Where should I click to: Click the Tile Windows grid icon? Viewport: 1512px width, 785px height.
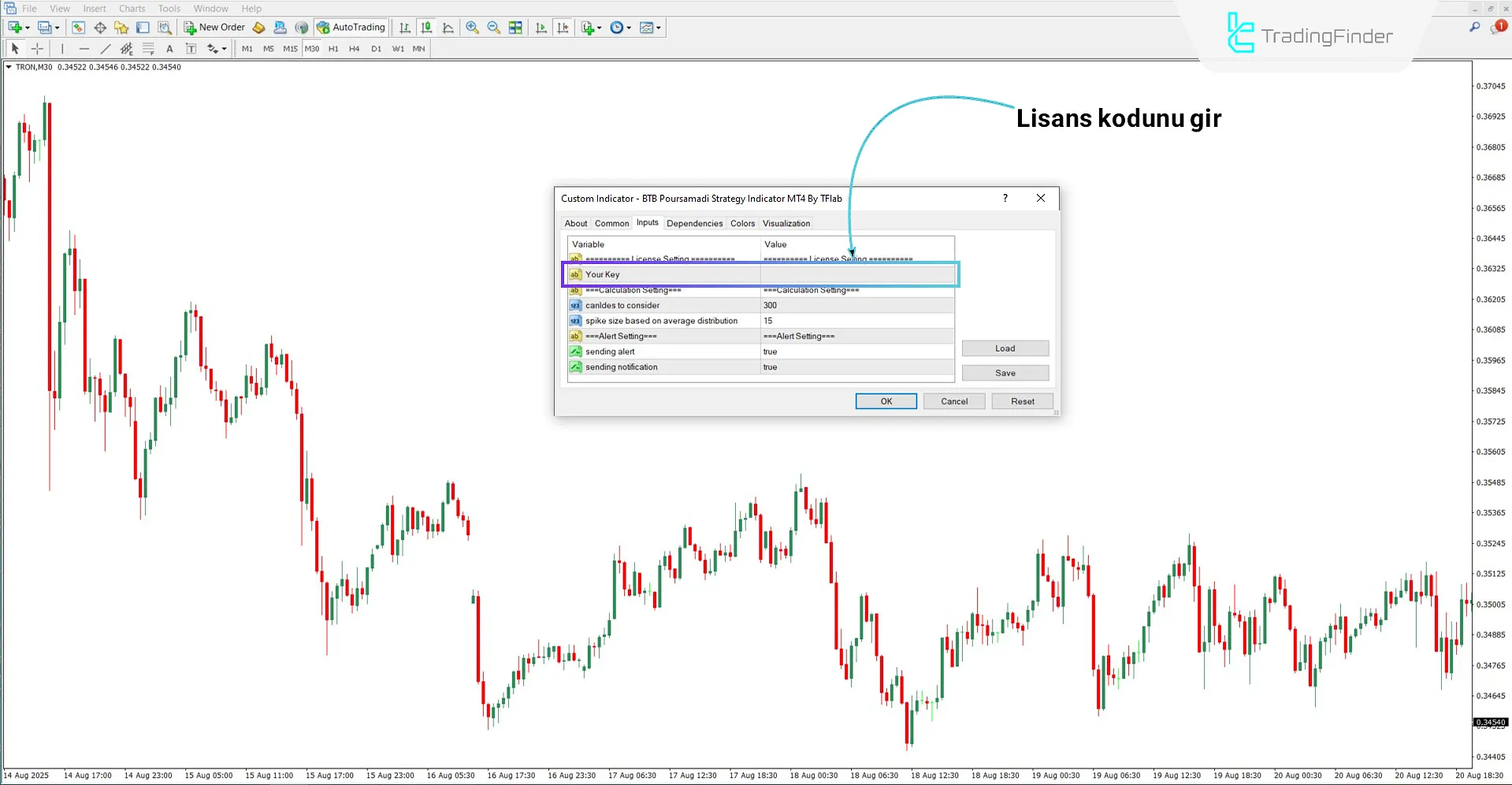pyautogui.click(x=515, y=28)
